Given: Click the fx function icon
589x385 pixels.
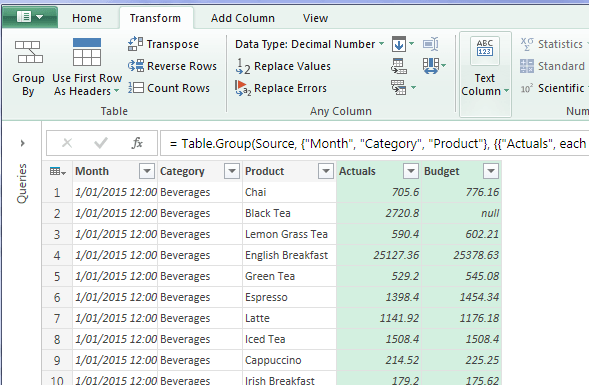Looking at the screenshot, I should pyautogui.click(x=137, y=143).
